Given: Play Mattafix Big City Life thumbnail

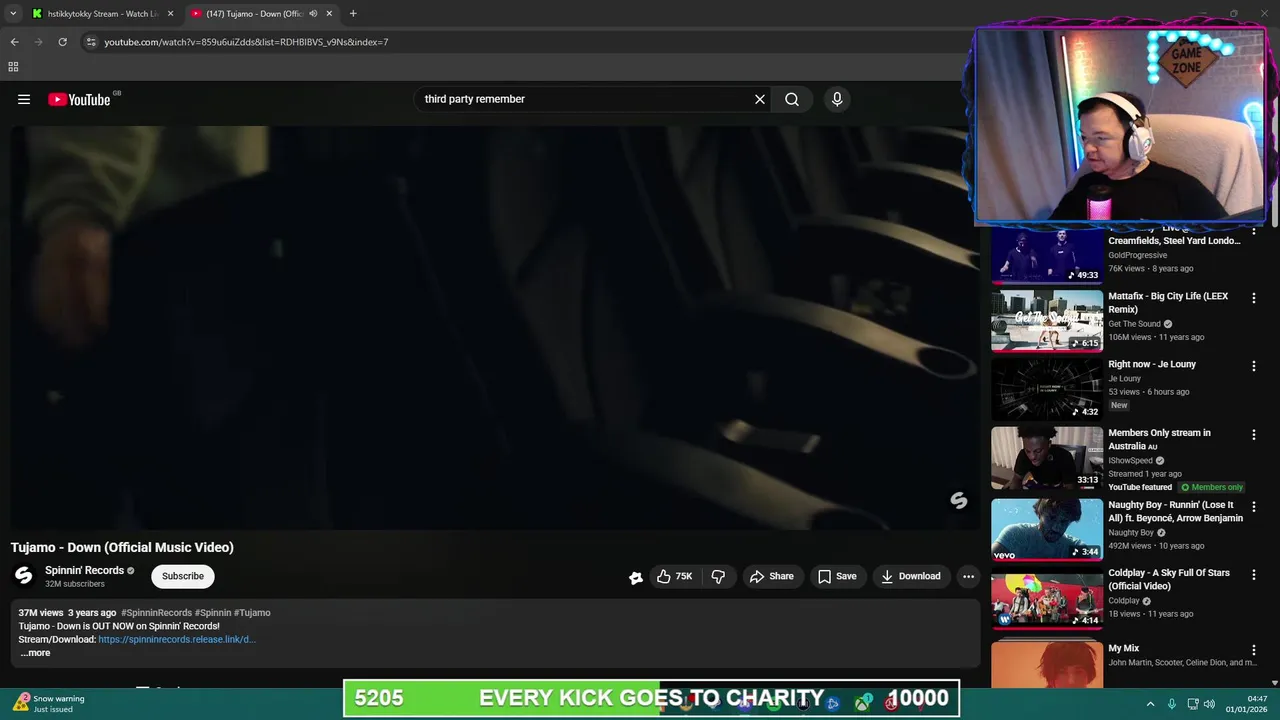Looking at the screenshot, I should click(x=1047, y=321).
